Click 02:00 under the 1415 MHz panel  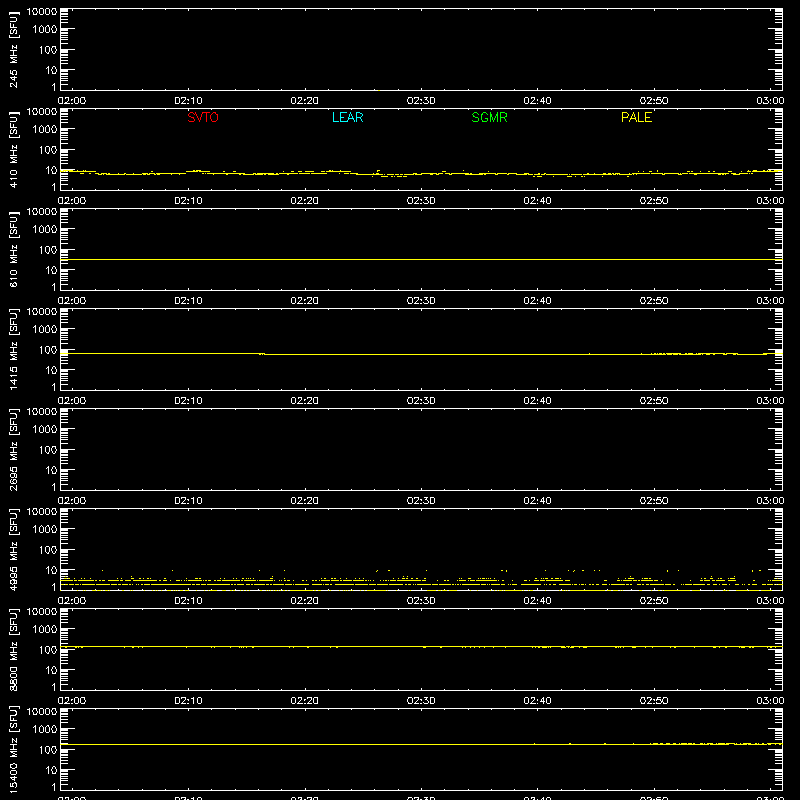(72, 401)
